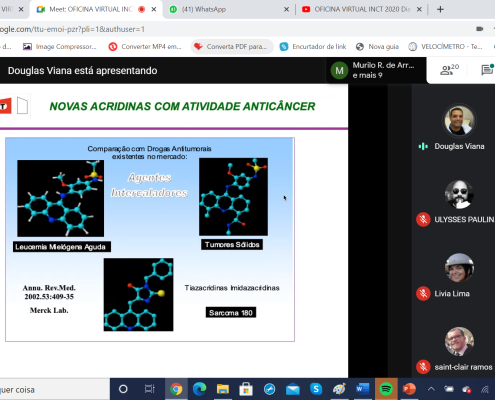Screen dimensions: 495x400
Task: Open the chat messages icon
Action: tap(487, 70)
